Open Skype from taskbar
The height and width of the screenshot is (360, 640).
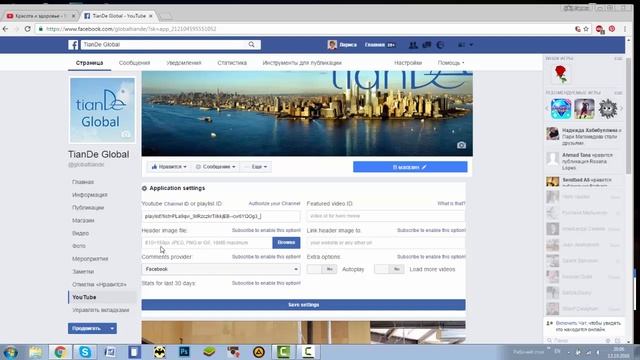pos(85,352)
